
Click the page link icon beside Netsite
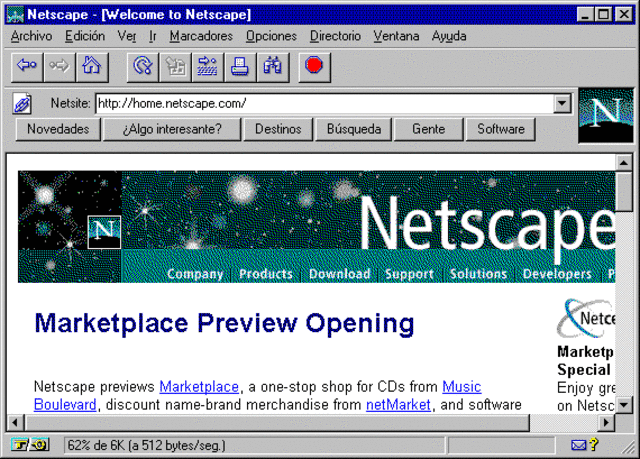(22, 104)
